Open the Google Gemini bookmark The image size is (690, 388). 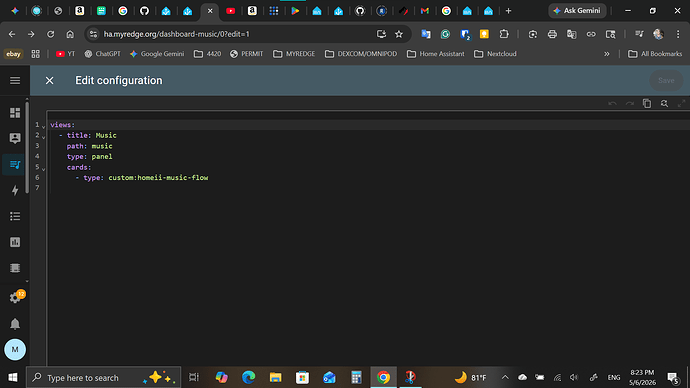coord(157,54)
